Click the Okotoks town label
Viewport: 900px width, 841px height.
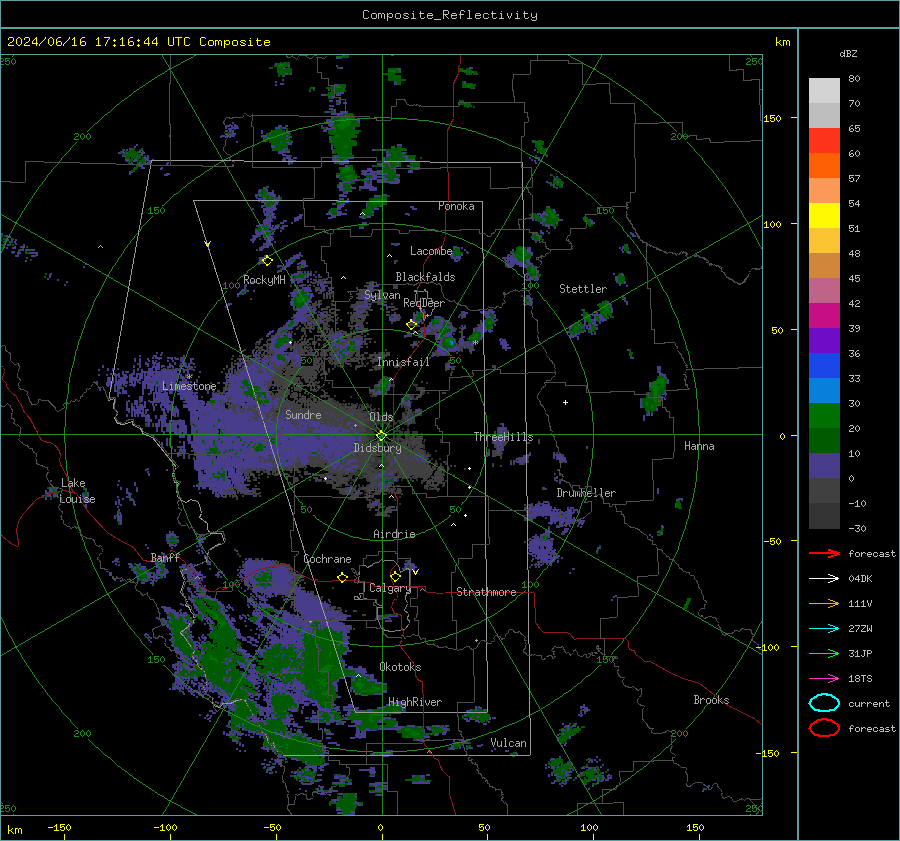(x=400, y=667)
